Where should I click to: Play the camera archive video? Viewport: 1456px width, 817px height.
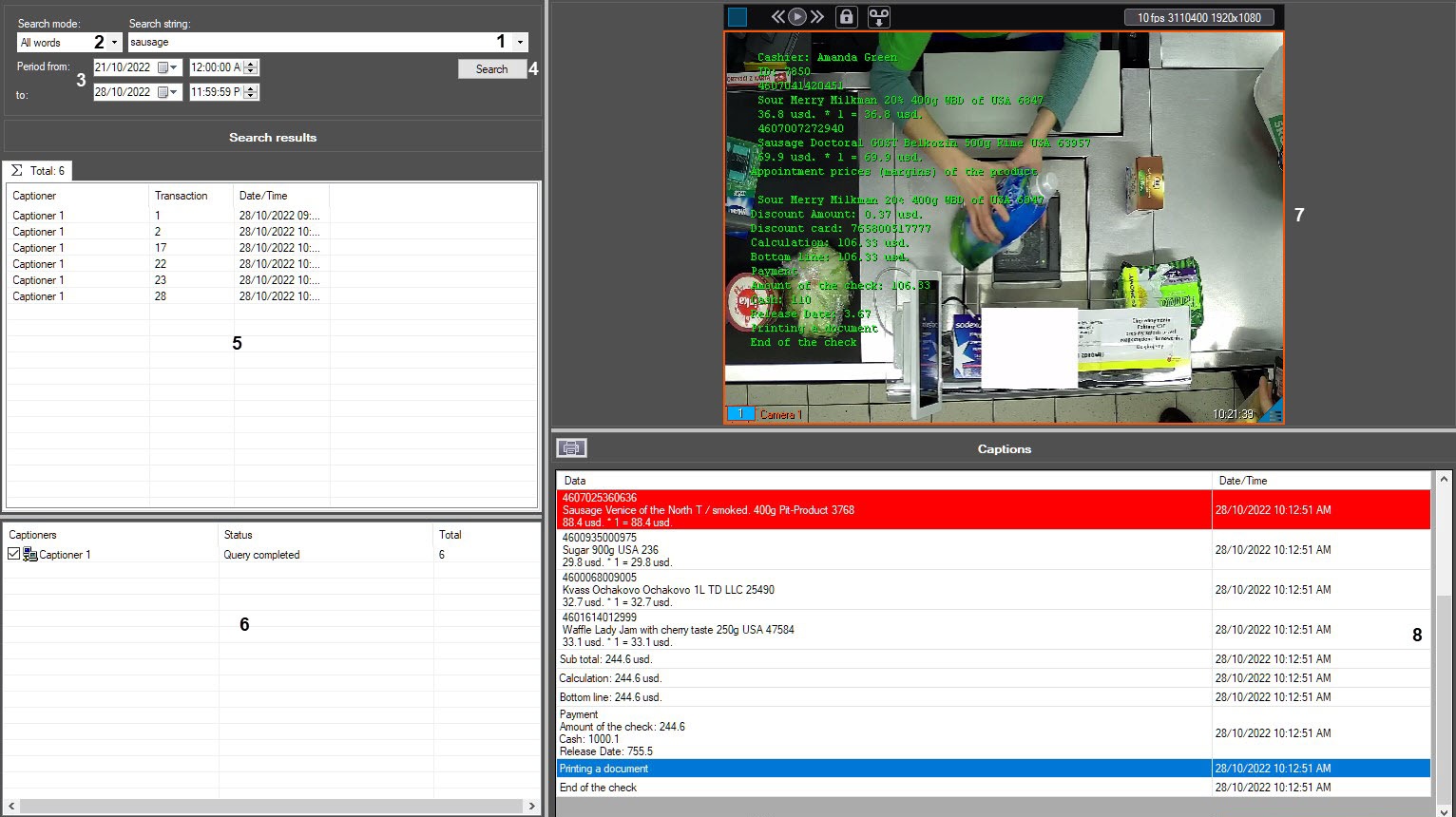797,16
